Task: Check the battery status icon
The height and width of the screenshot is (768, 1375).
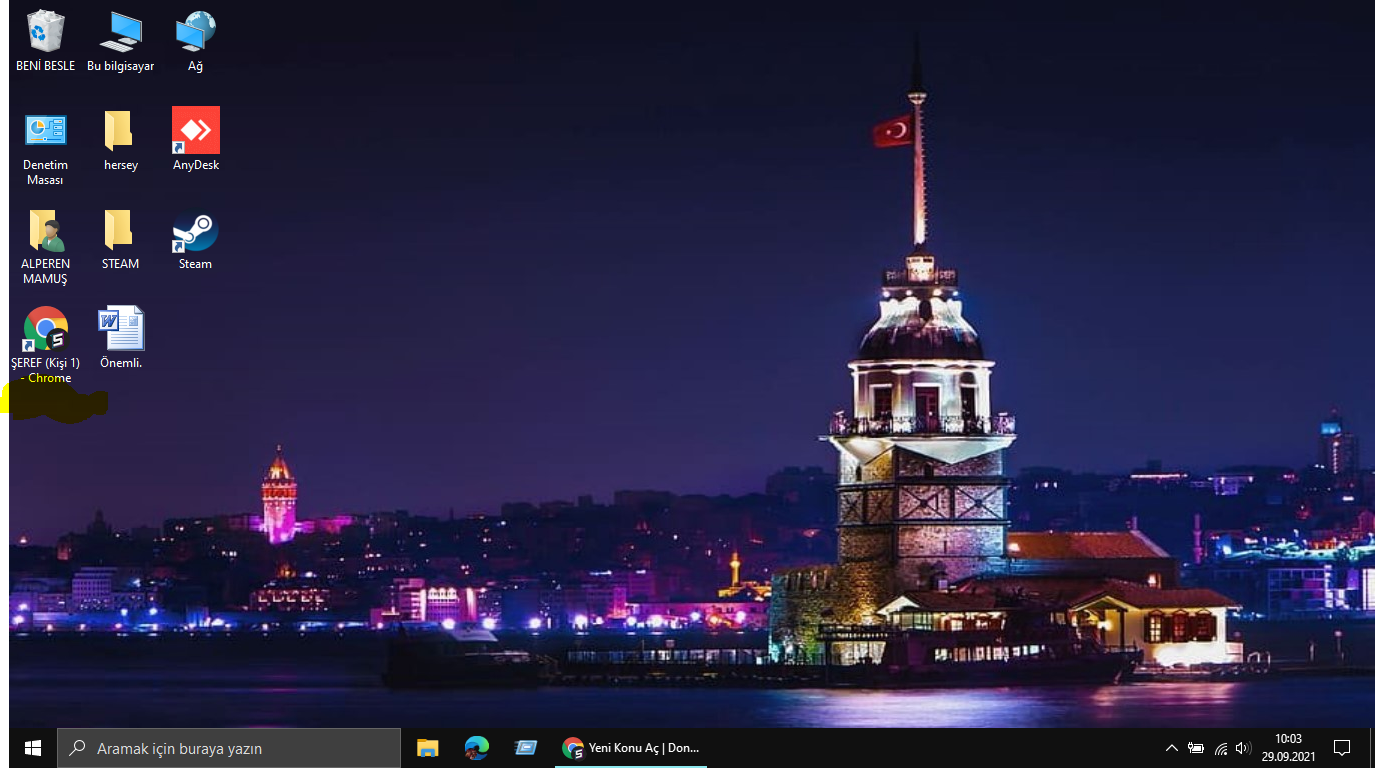Action: [1196, 748]
